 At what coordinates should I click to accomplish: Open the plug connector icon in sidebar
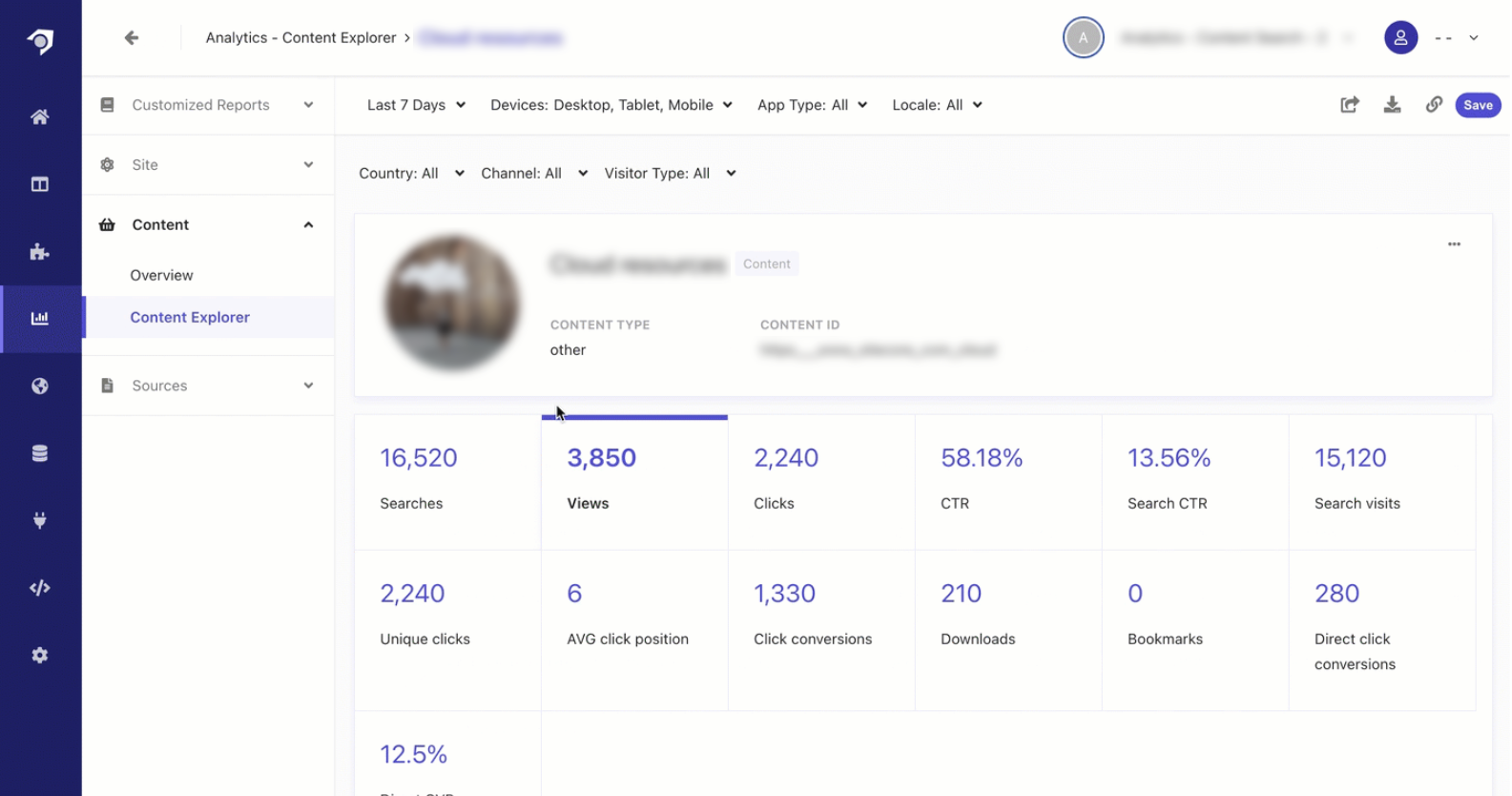click(40, 520)
